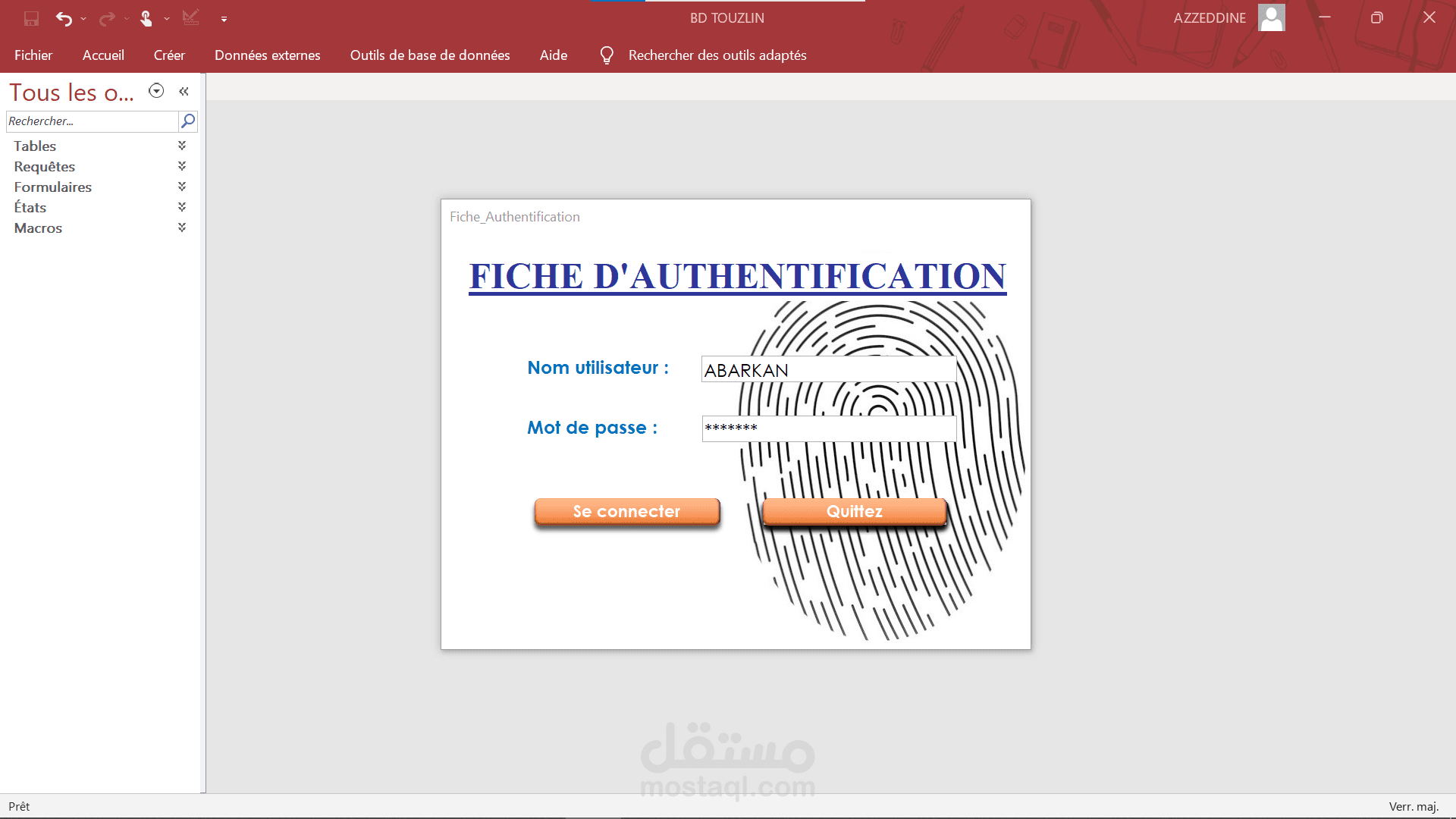Open Outils de base de données tab
The image size is (1456, 819).
pos(430,55)
